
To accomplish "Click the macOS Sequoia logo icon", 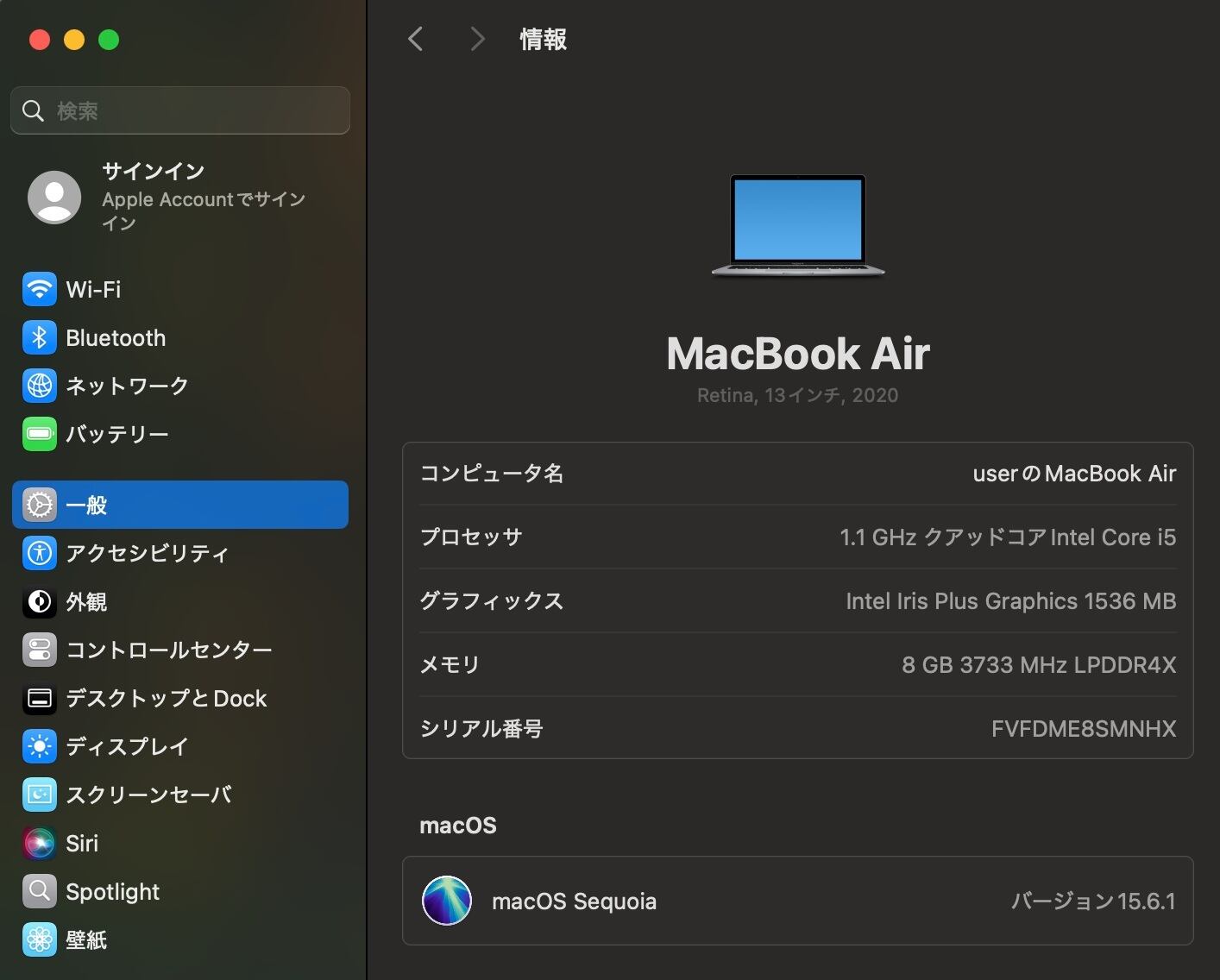I will point(447,901).
